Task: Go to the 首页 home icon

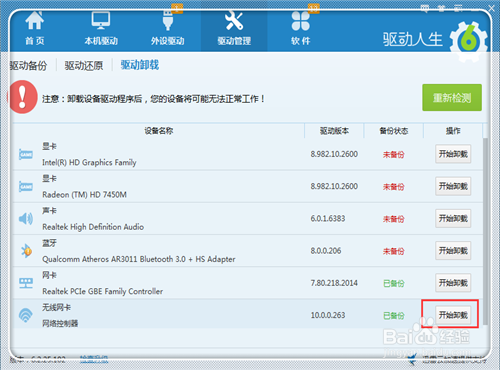Action: (34, 21)
